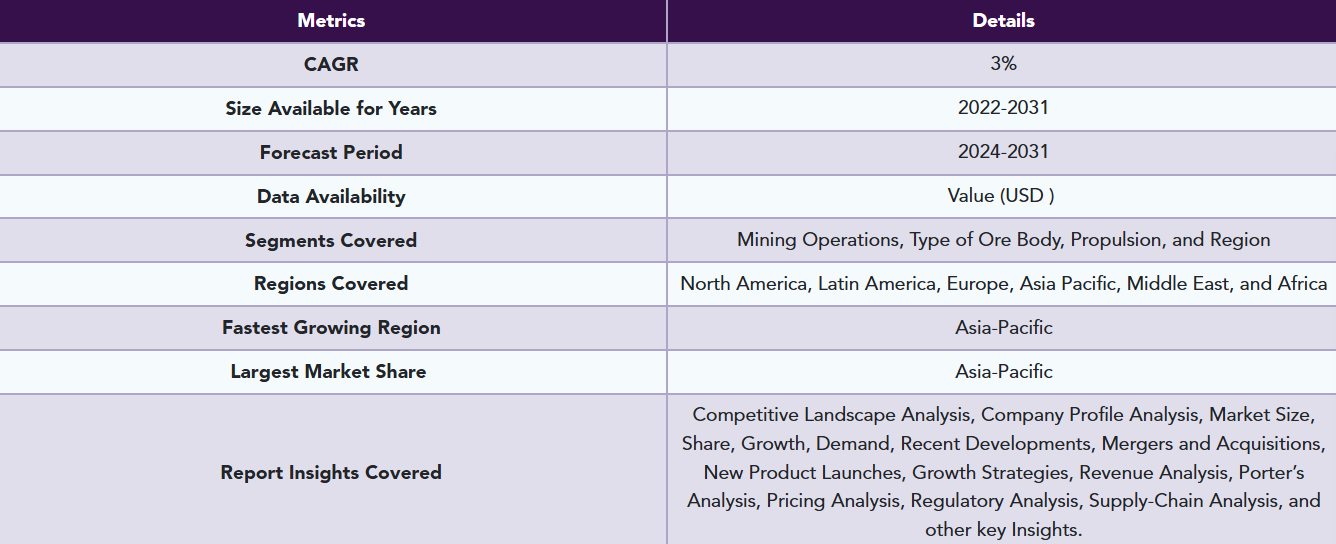Screen dimensions: 1336x544
Task: Click the 2024-2031 forecast value
Action: tap(1003, 152)
